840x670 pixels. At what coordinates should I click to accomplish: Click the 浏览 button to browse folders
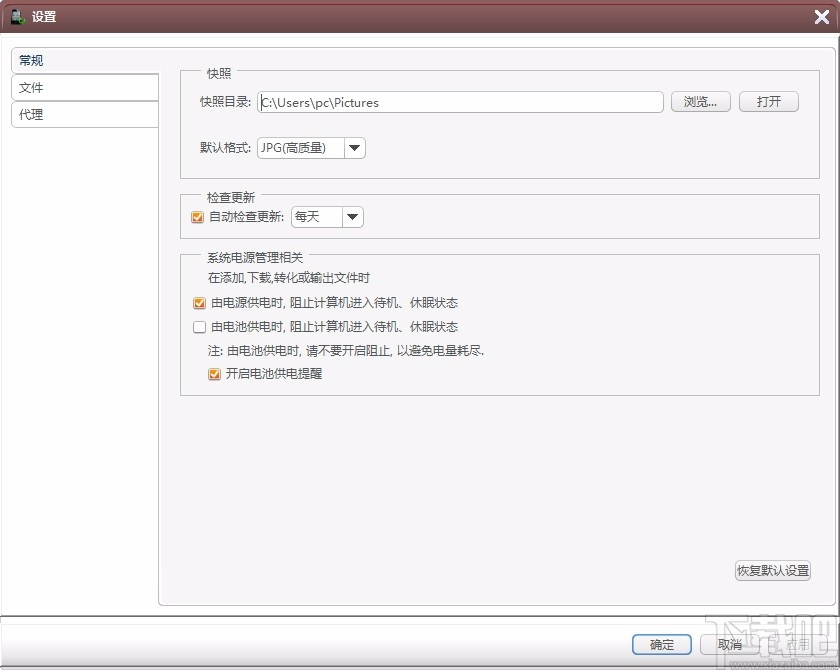coord(700,102)
